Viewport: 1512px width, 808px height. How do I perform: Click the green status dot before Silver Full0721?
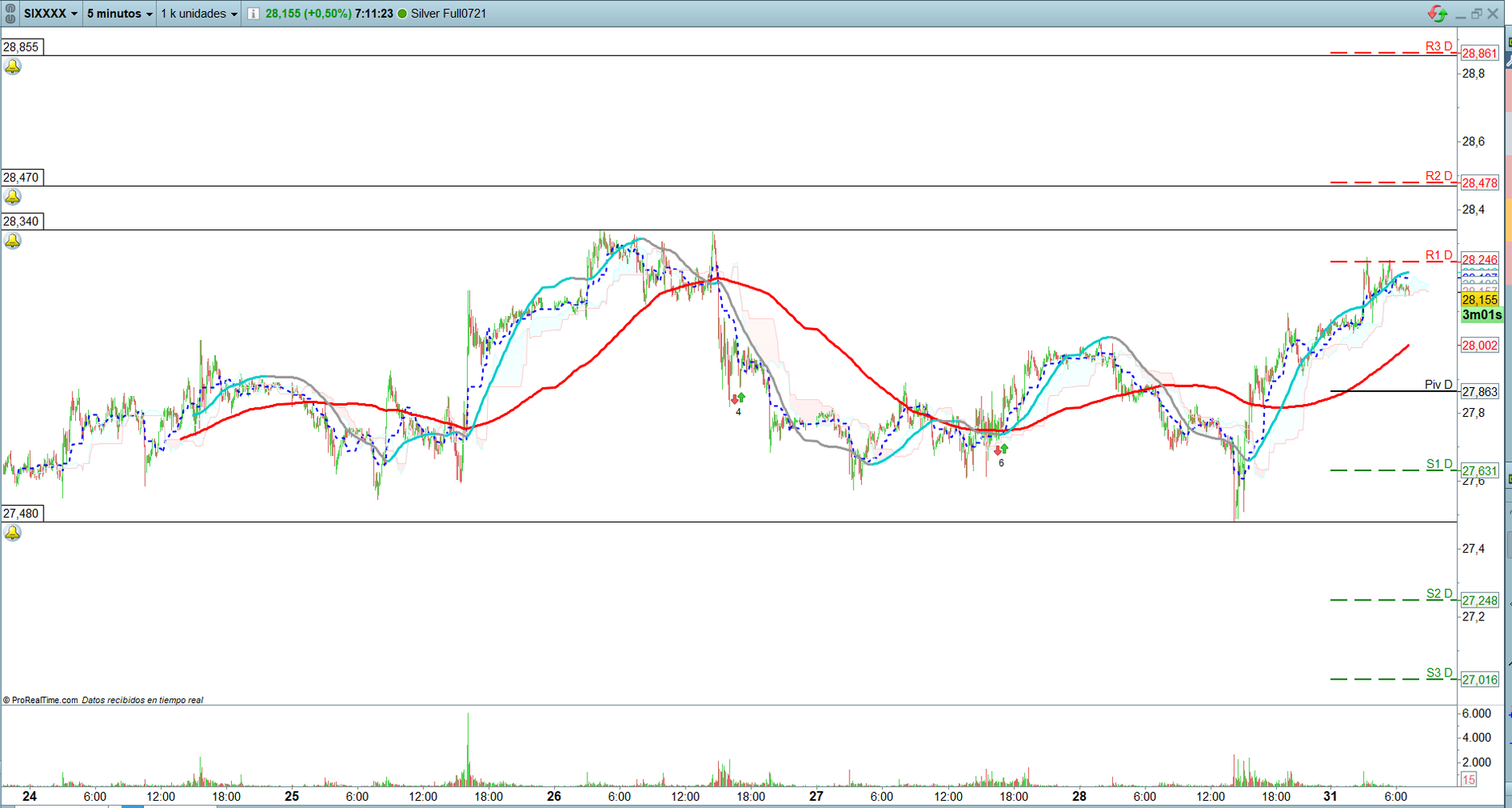click(x=402, y=13)
